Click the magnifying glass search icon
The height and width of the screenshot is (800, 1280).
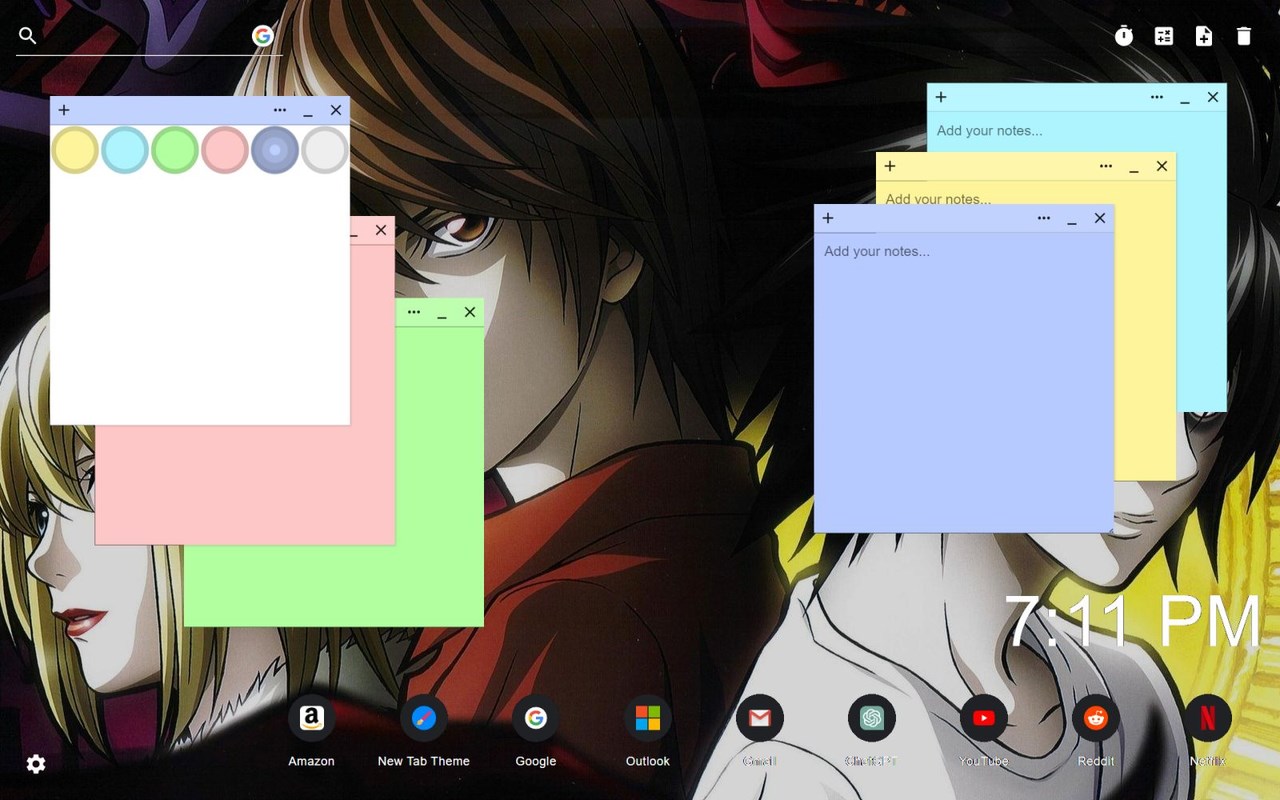point(28,36)
